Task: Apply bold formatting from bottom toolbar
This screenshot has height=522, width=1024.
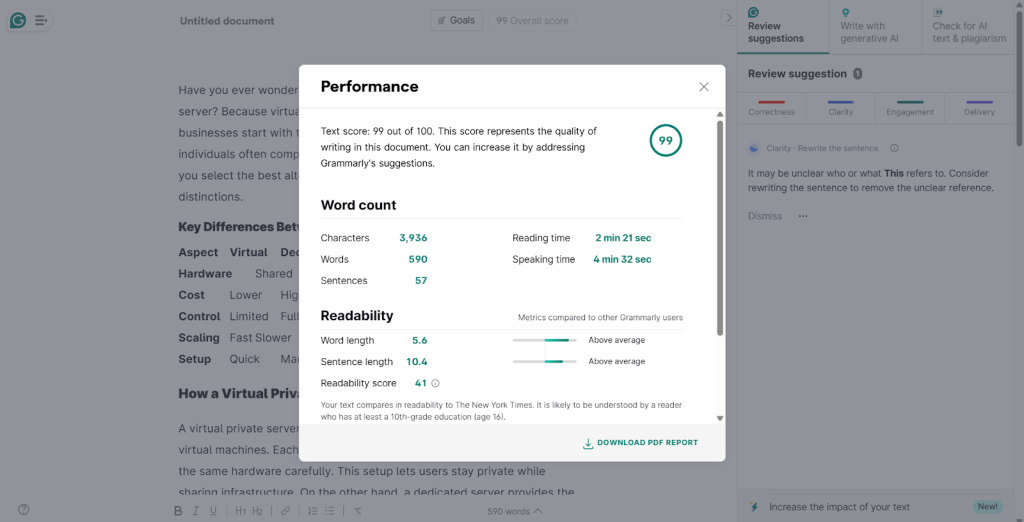Action: click(179, 511)
